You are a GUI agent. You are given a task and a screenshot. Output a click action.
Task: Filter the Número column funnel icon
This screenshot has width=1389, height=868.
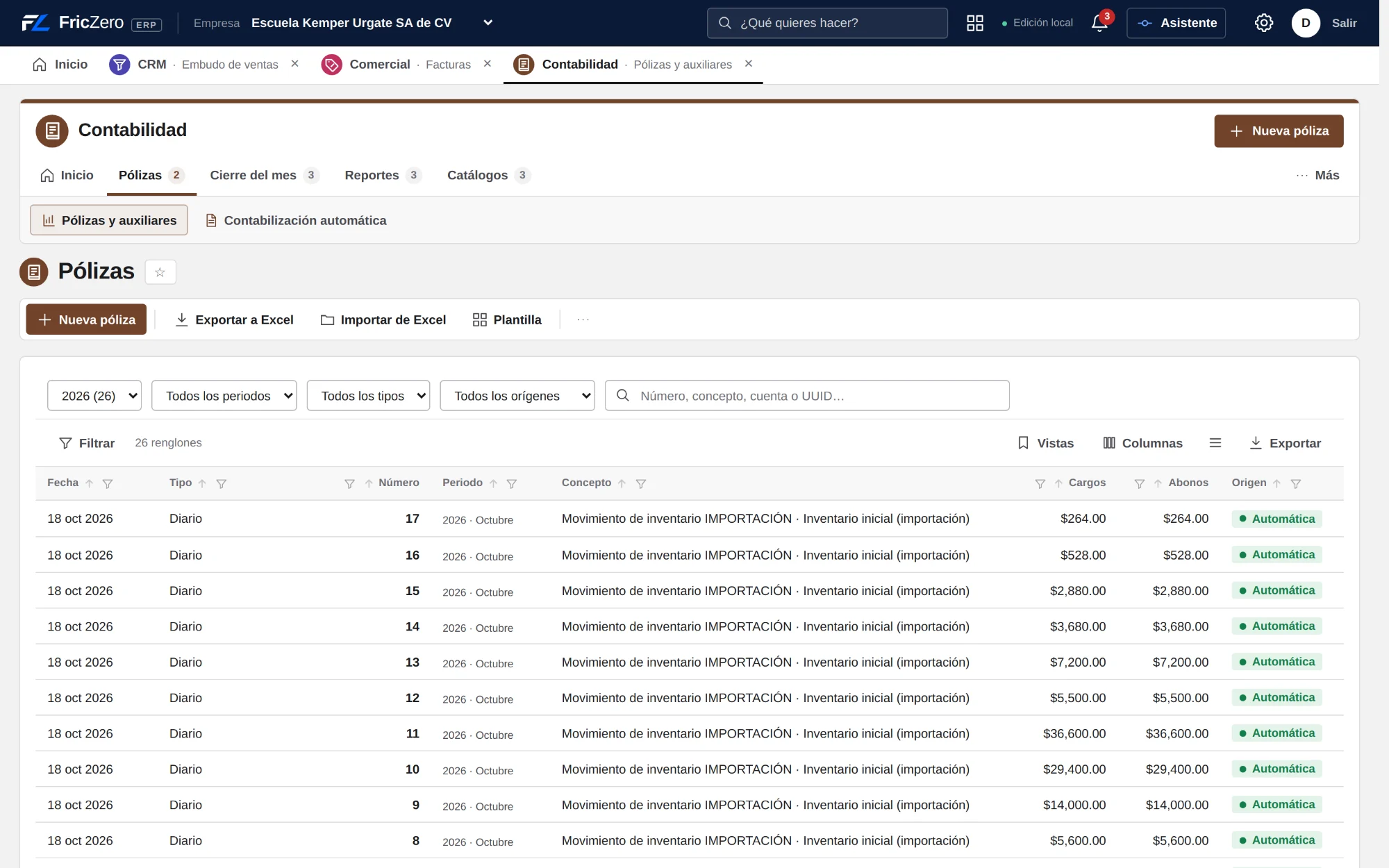click(x=349, y=483)
